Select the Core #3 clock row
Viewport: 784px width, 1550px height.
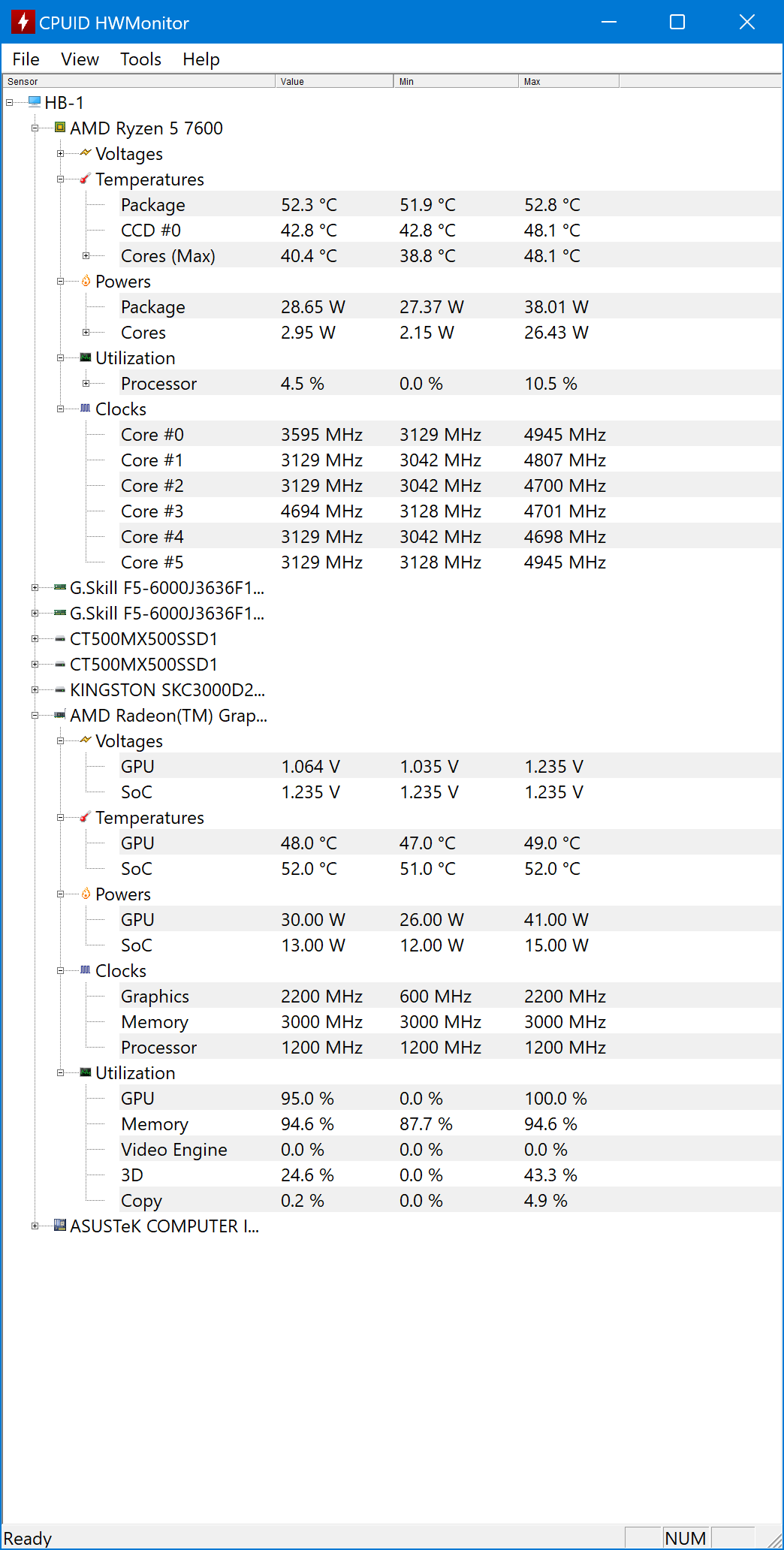point(152,511)
